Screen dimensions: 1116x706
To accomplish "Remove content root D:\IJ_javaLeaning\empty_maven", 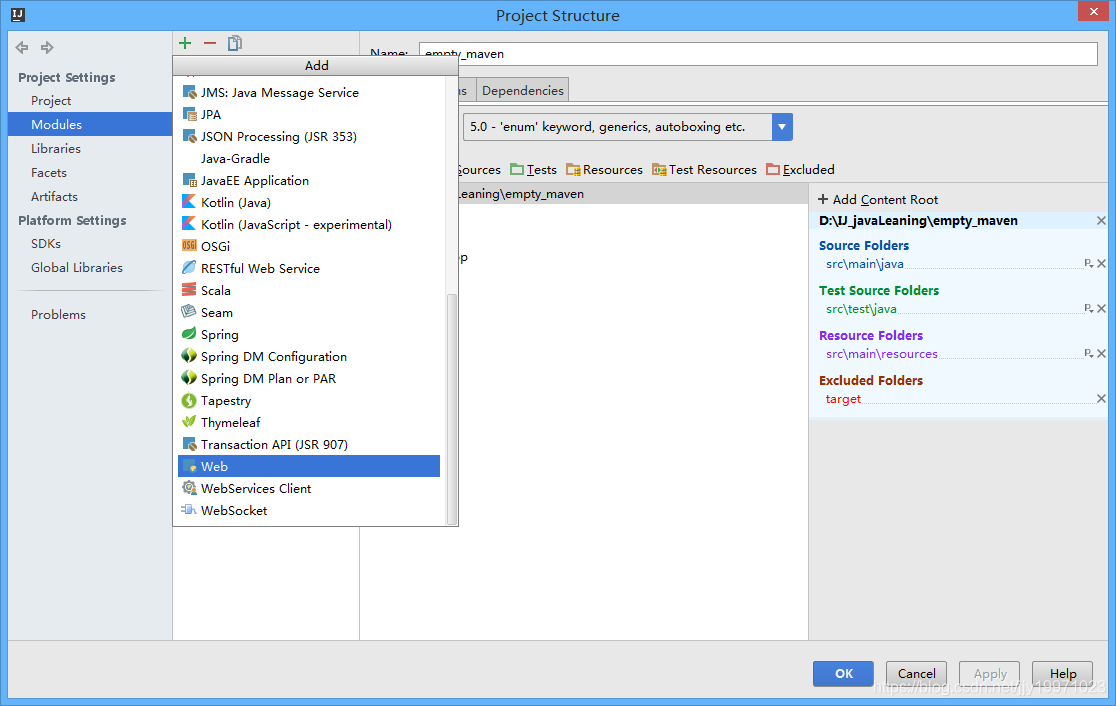I will point(1101,221).
